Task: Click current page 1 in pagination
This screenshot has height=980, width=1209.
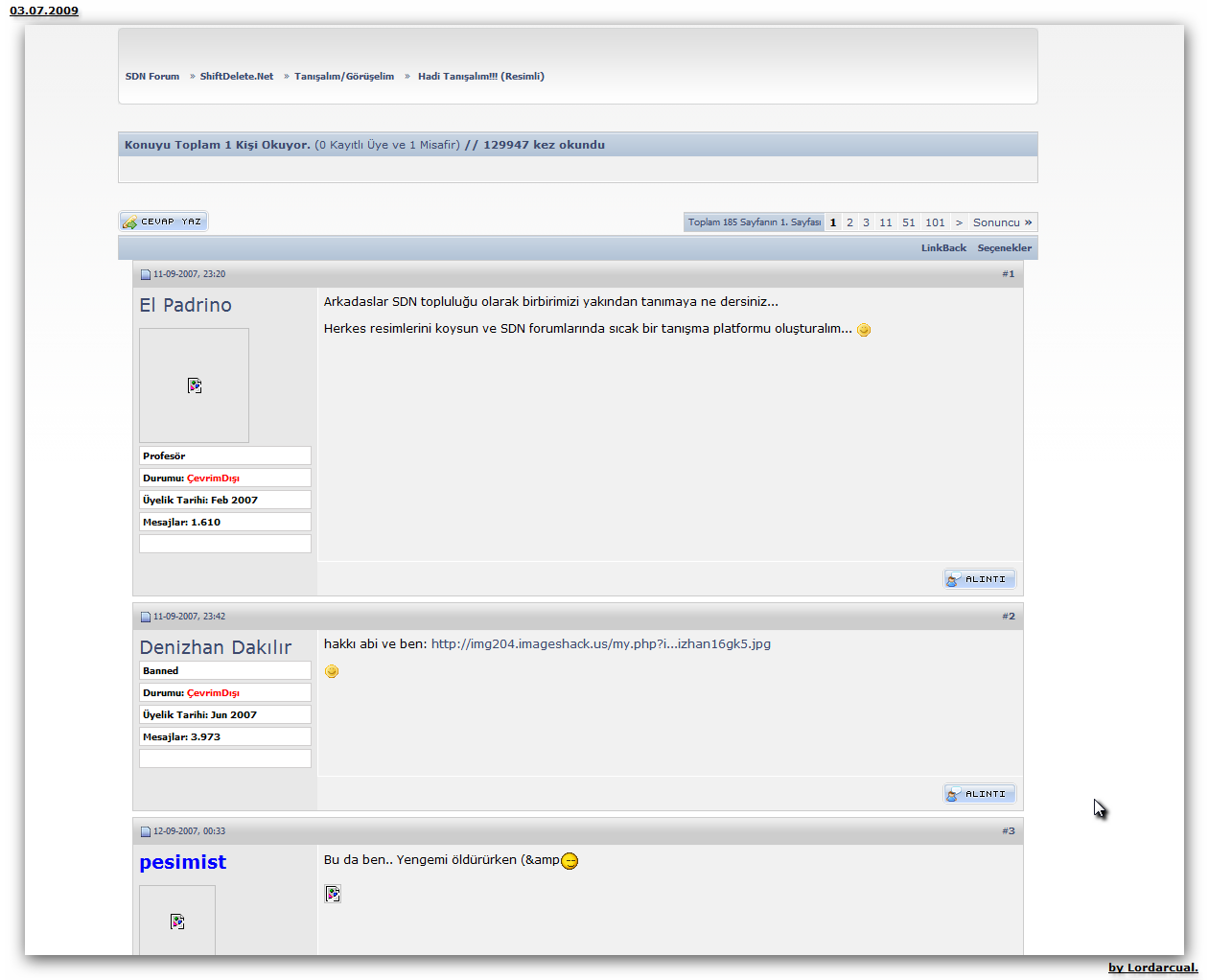Action: click(x=833, y=222)
